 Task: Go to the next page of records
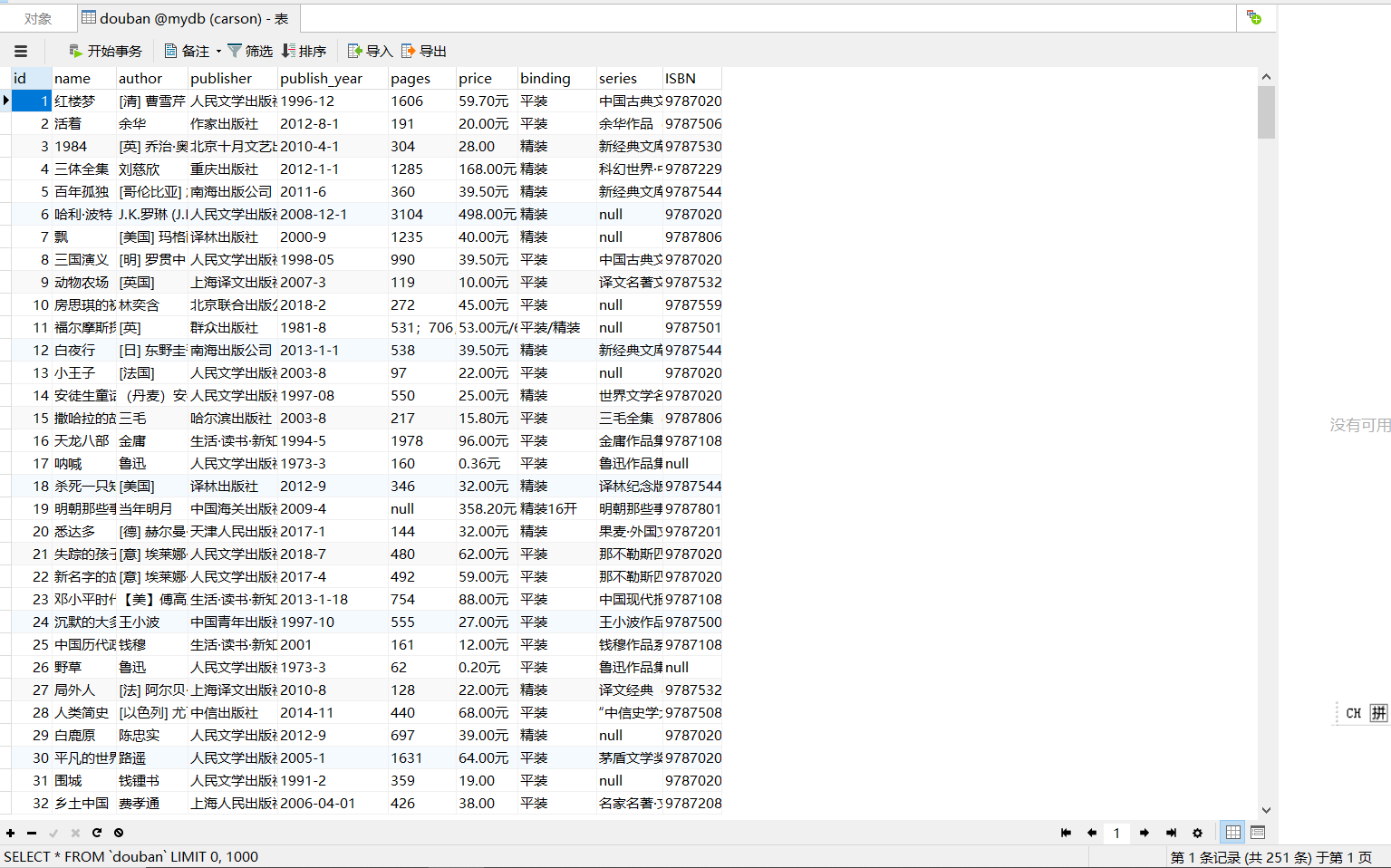click(1144, 832)
